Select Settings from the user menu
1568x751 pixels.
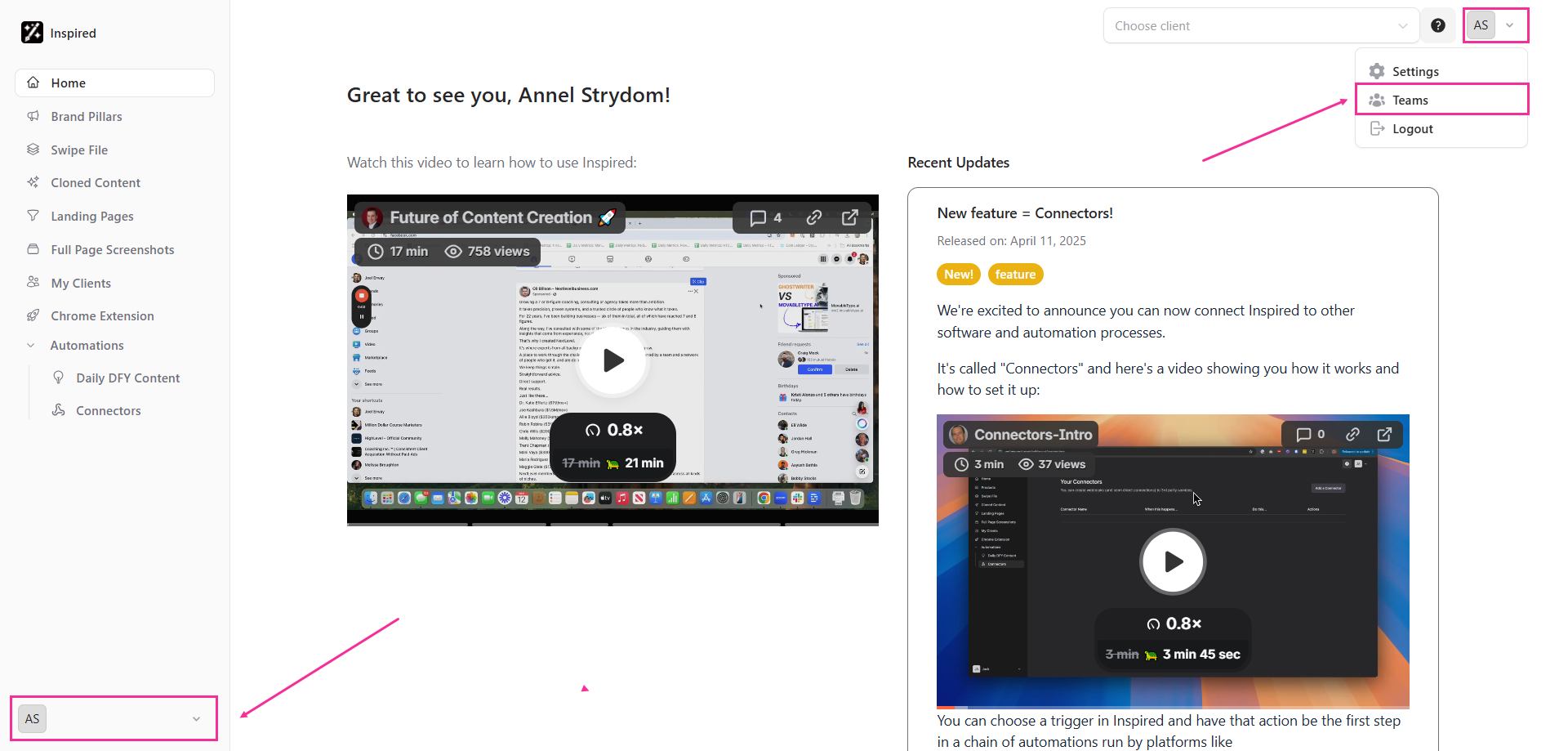click(x=1441, y=71)
